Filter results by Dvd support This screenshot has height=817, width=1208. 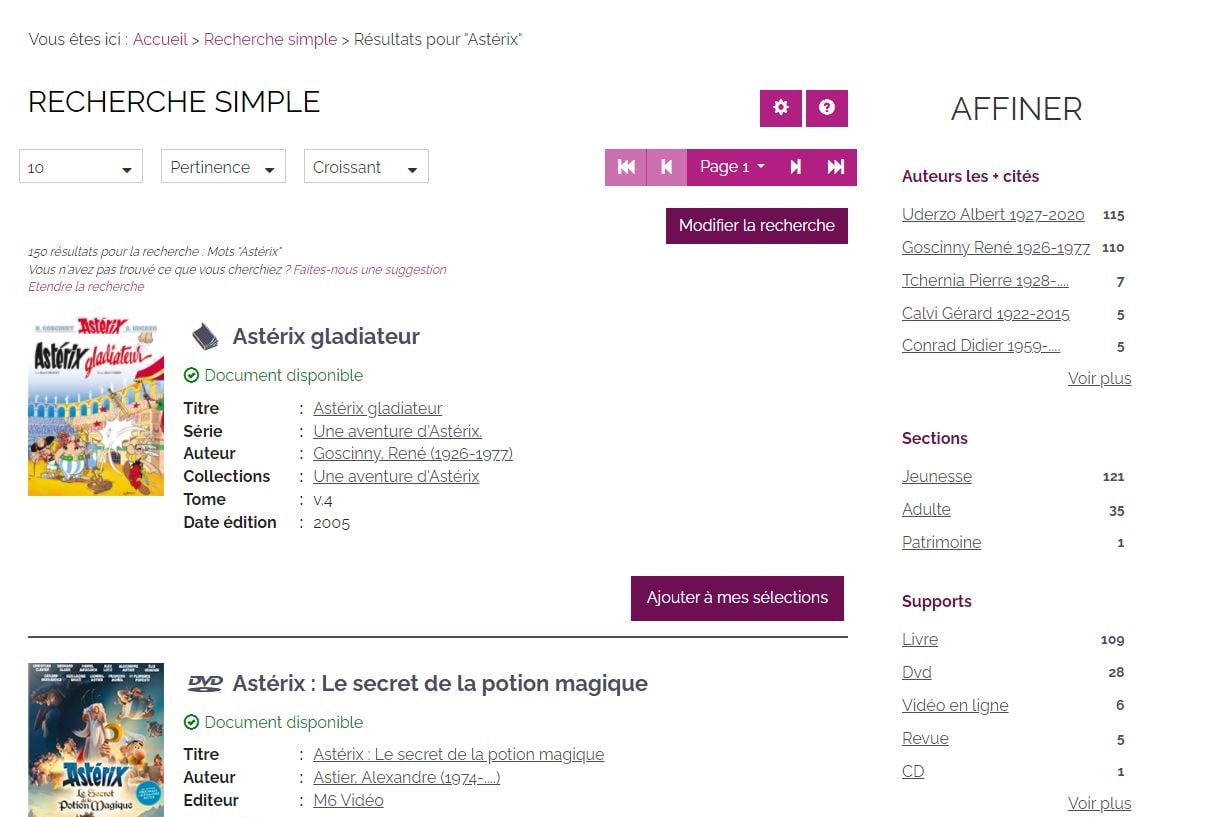pyautogui.click(x=916, y=673)
